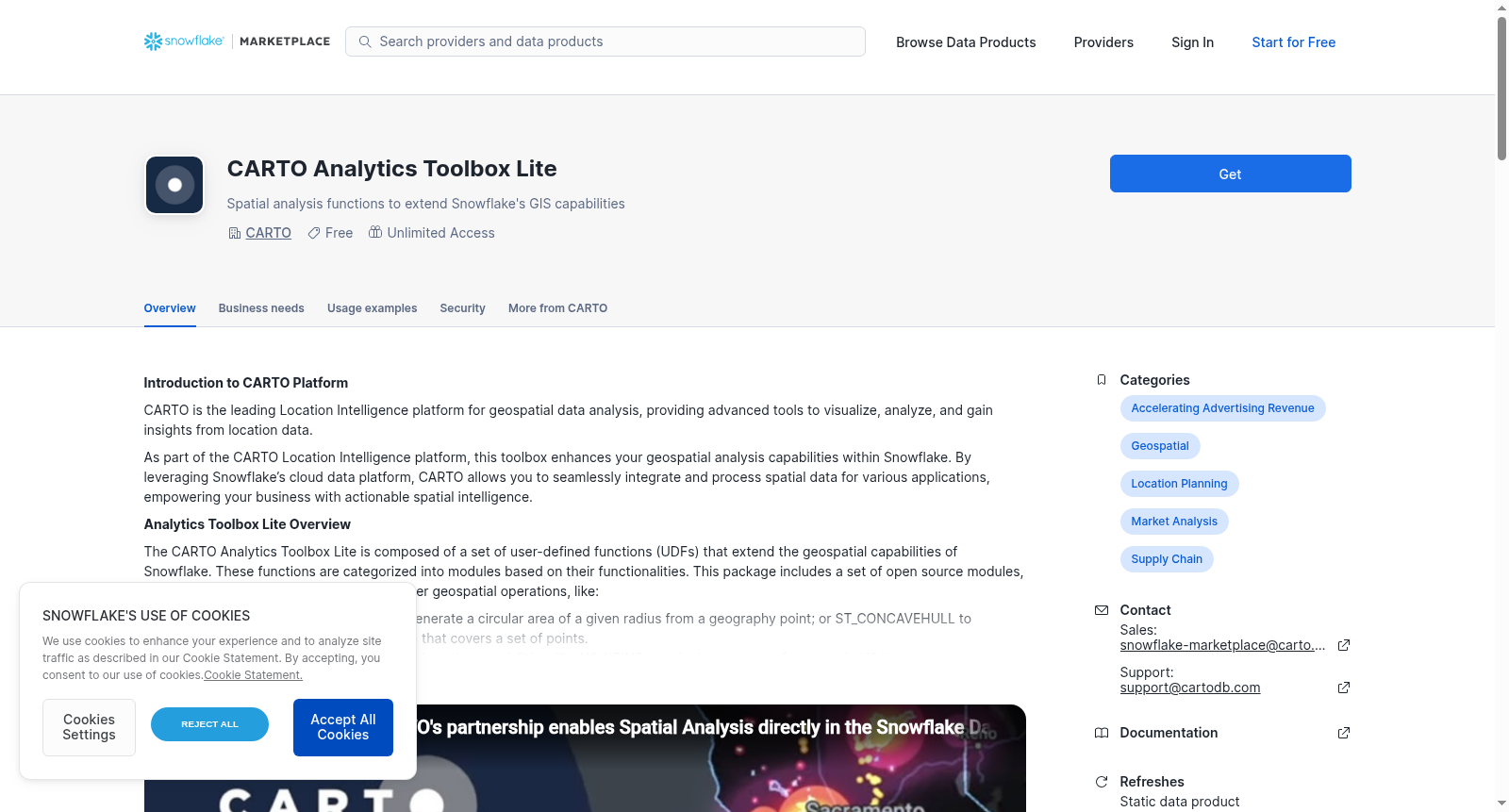Click the Introduction to CARTO Platform heading
The width and height of the screenshot is (1509, 812).
246,383
